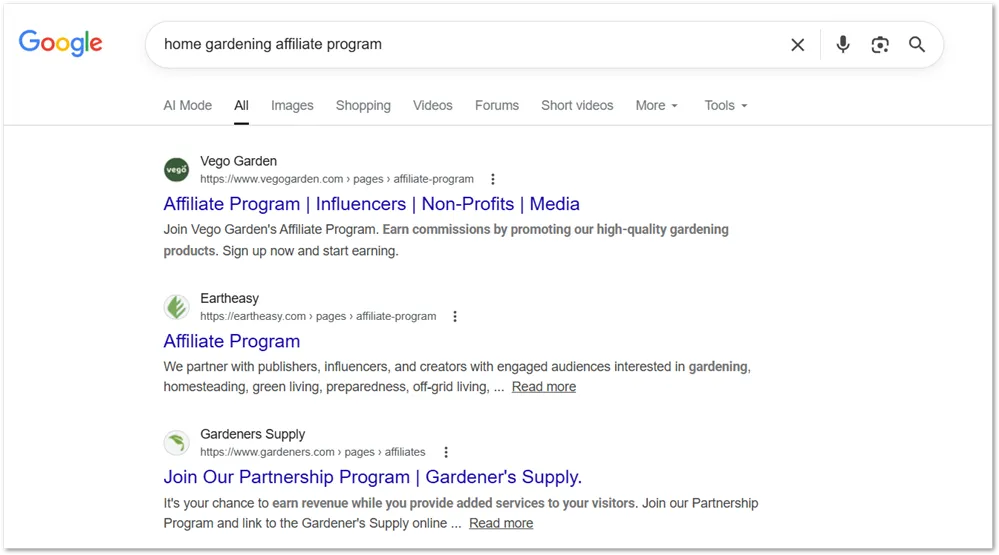Clear the search query with X icon
This screenshot has height=555, width=999.
coord(798,45)
